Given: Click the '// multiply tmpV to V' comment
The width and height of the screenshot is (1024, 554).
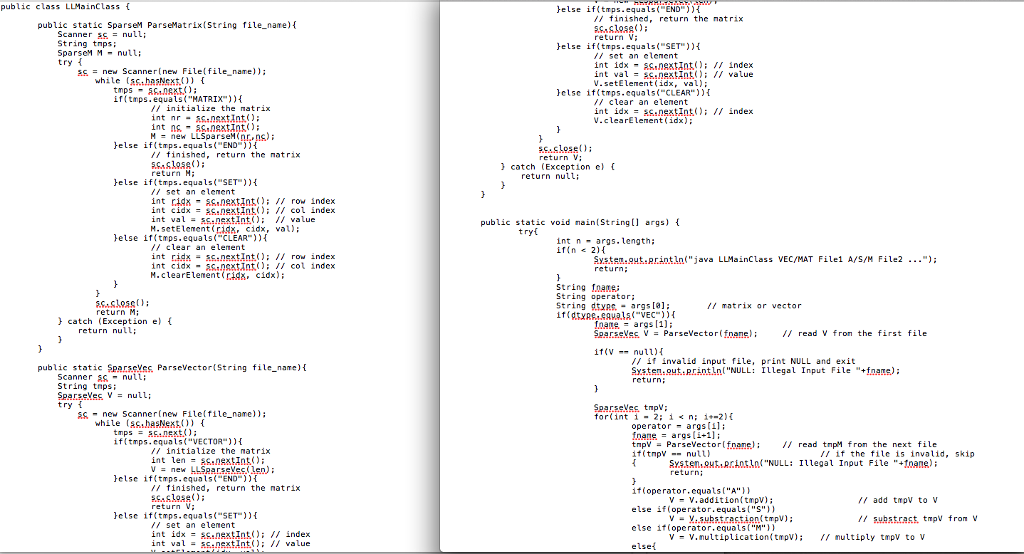Looking at the screenshot, I should click(872, 537).
